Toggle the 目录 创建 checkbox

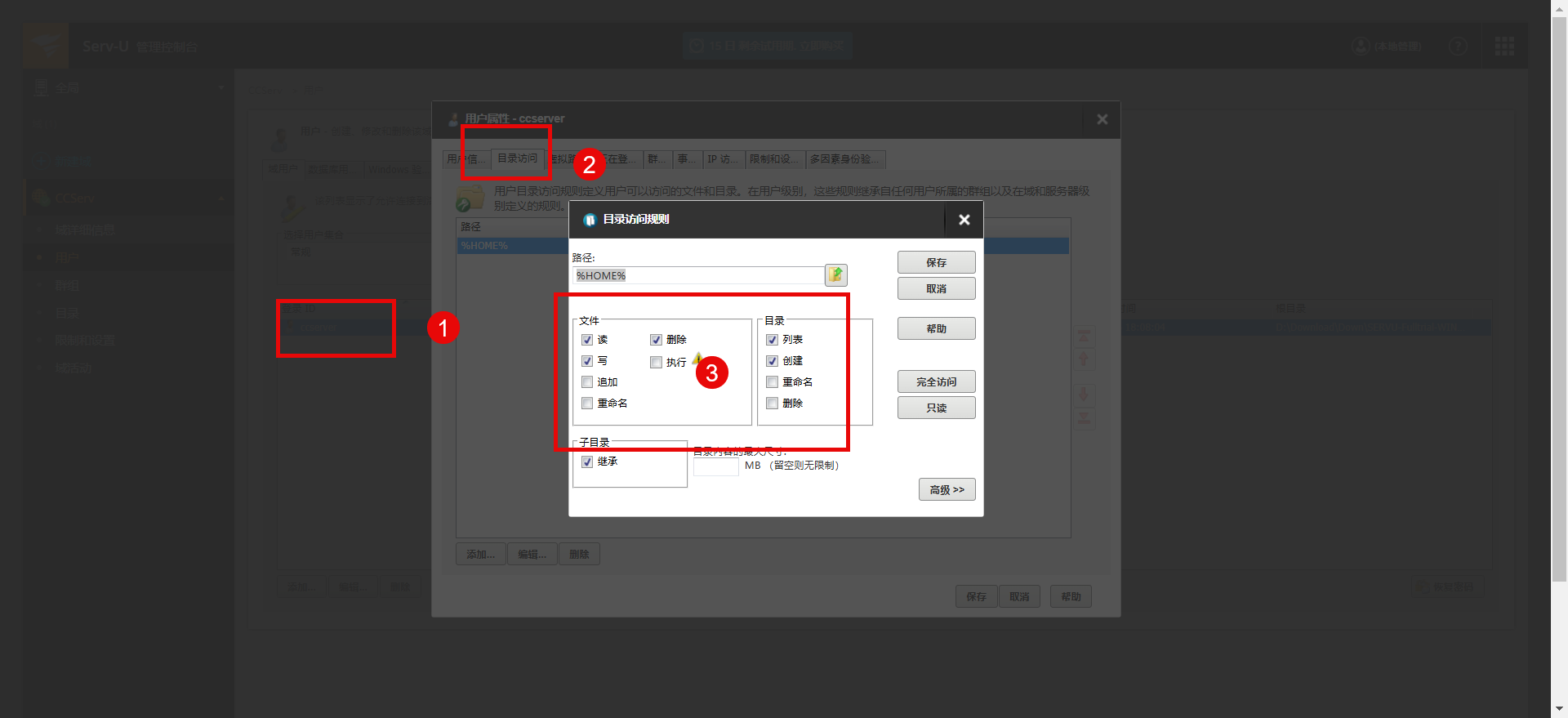[772, 361]
